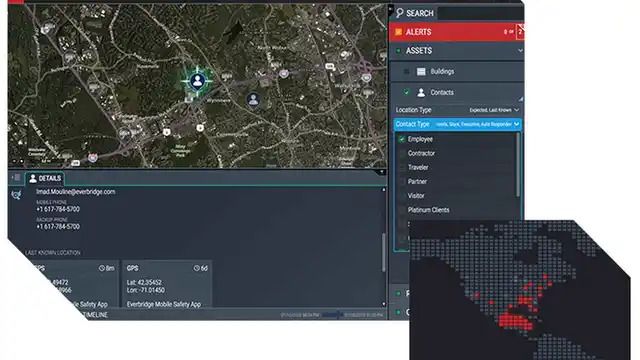The image size is (640, 360).
Task: Check the Visitor contact type
Action: 402,196
